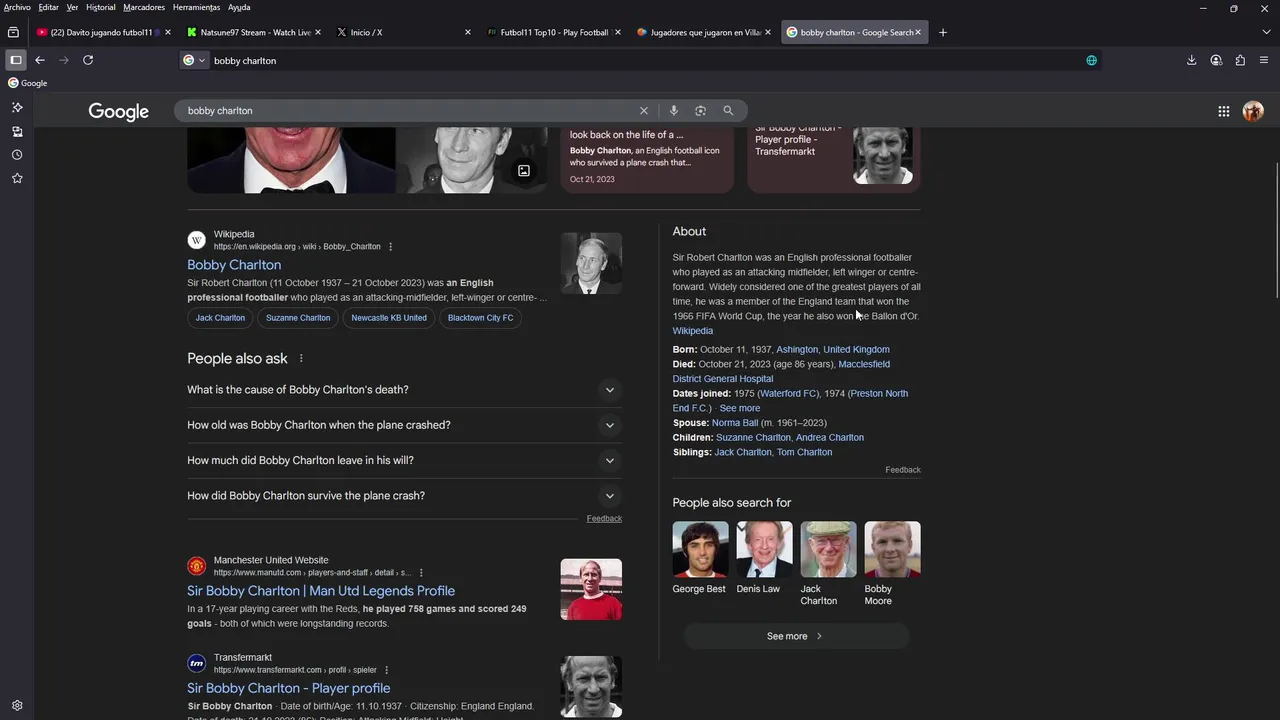
Task: Click the Google bookmark in bookmarks bar
Action: pos(28,83)
